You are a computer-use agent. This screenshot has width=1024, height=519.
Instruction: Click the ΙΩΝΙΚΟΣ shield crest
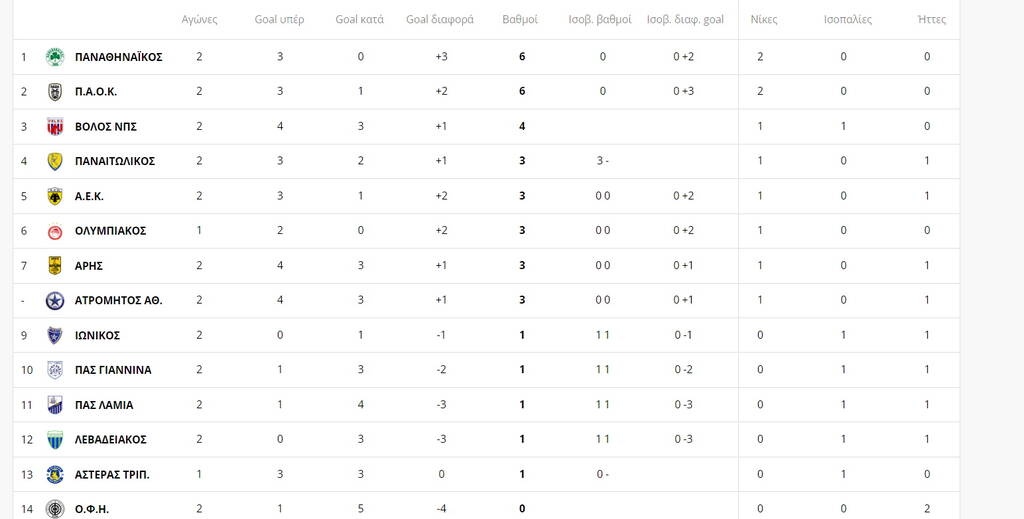pyautogui.click(x=55, y=335)
